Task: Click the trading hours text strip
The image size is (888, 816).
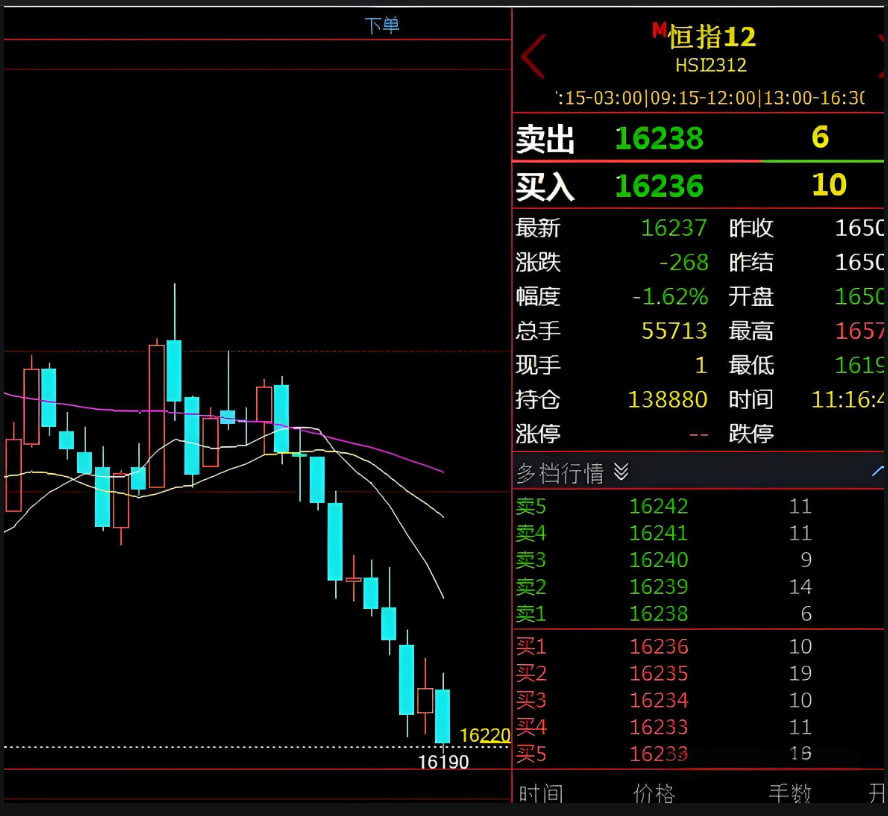Action: coord(710,98)
